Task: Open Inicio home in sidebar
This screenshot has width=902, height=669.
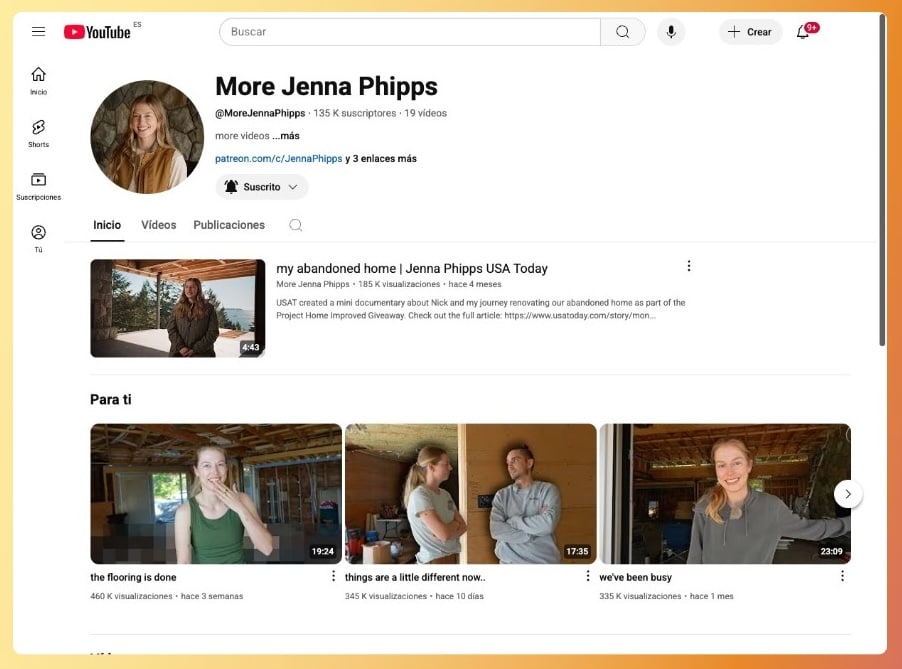Action: point(38,80)
